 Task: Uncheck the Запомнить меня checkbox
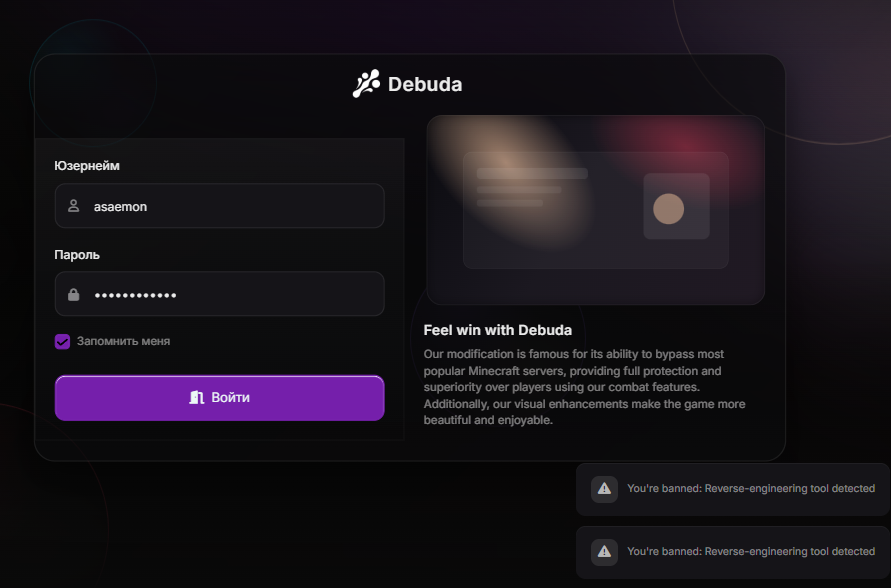(x=62, y=341)
